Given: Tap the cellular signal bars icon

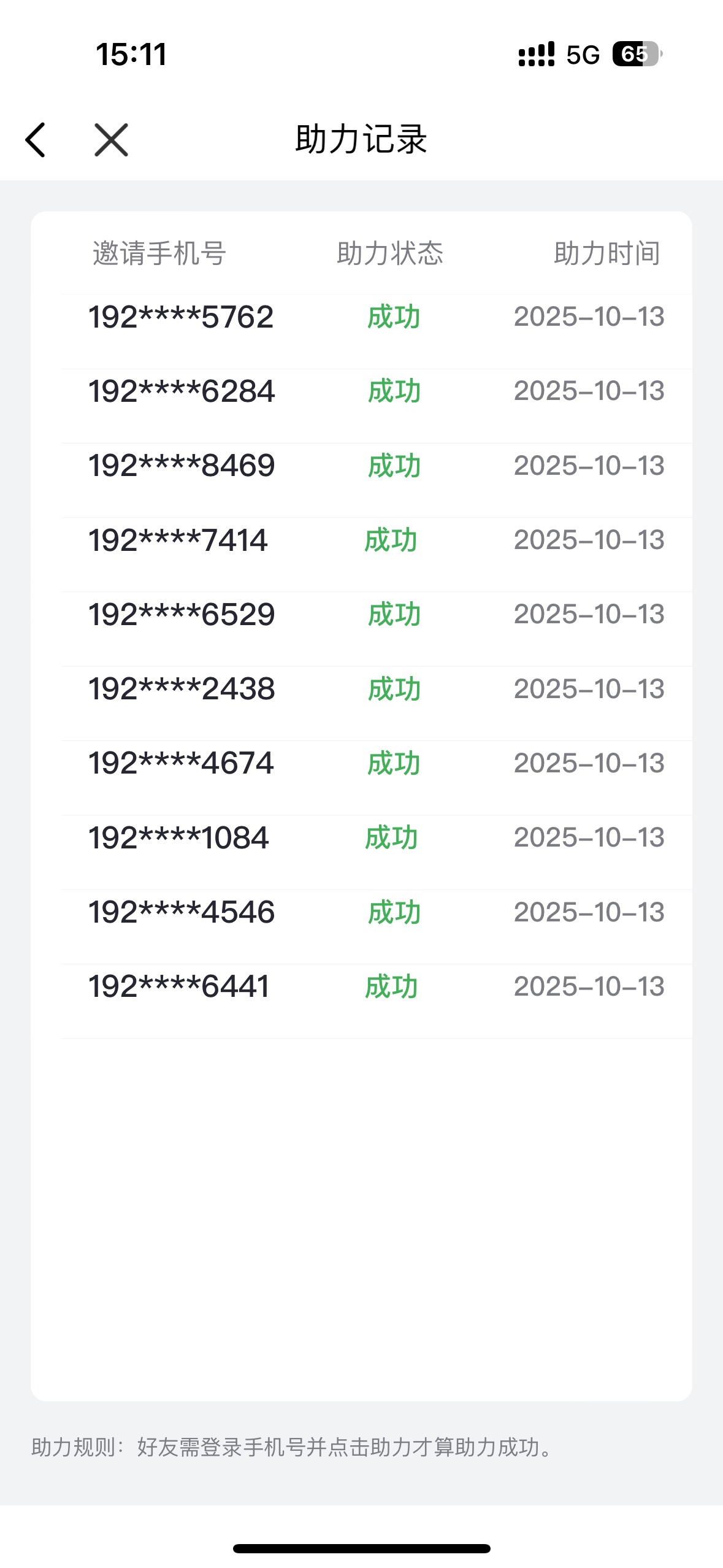Looking at the screenshot, I should 536,54.
